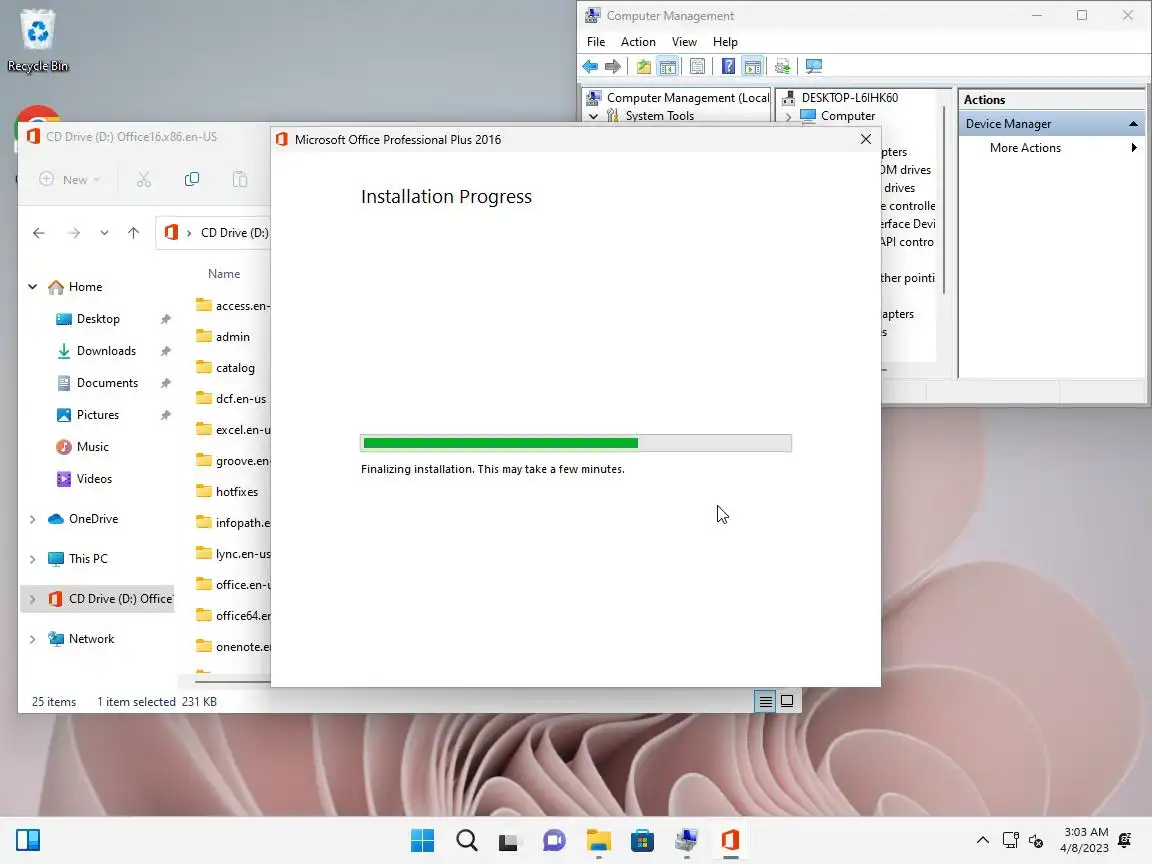Open Recycle Bin desktop icon

37,40
